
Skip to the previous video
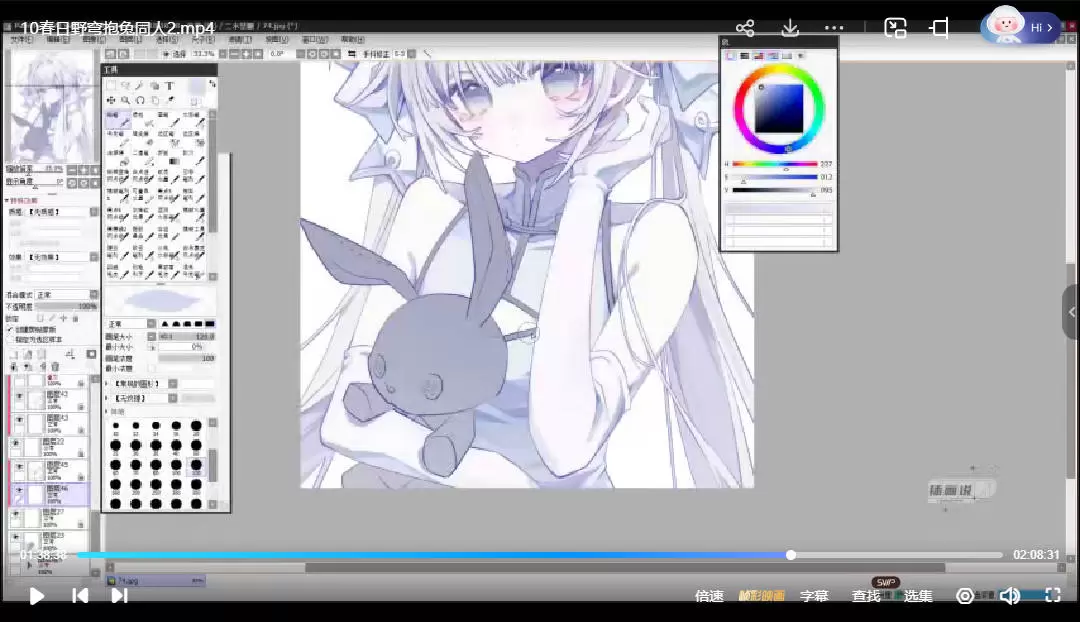80,596
